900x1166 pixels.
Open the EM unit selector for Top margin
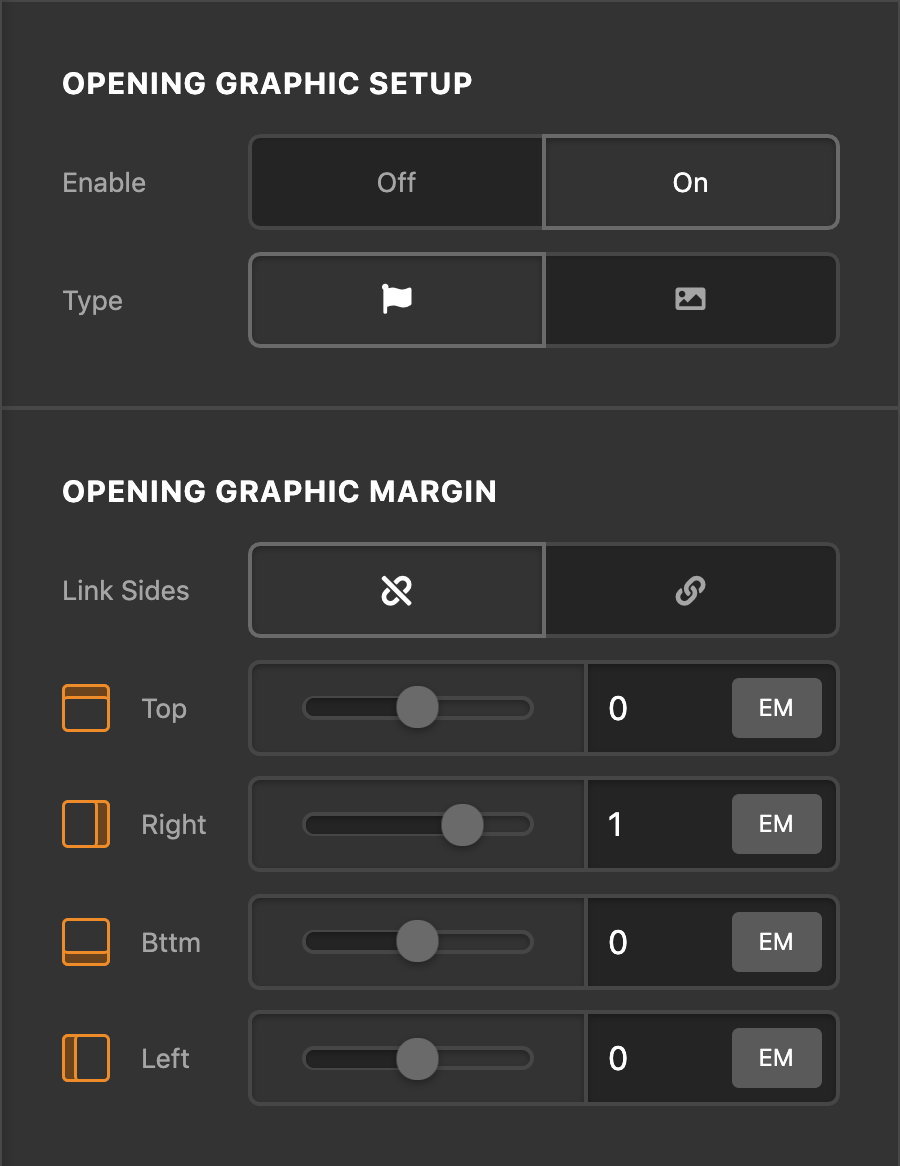[777, 707]
